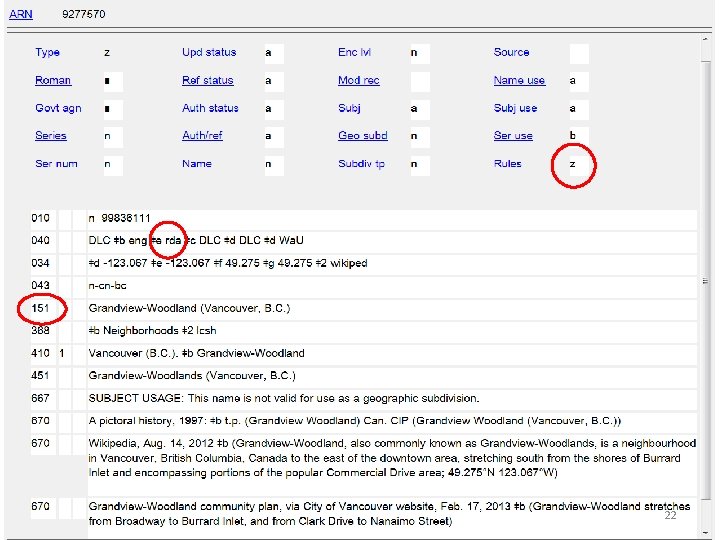Edit the Upd status value box
720x540 pixels.
(x=274, y=54)
